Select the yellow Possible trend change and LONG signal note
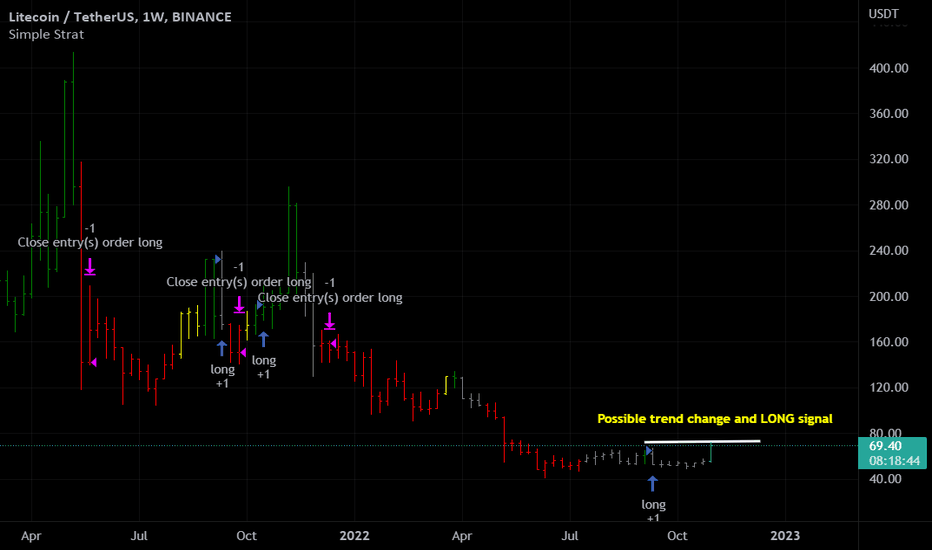The image size is (932, 550). pyautogui.click(x=714, y=419)
